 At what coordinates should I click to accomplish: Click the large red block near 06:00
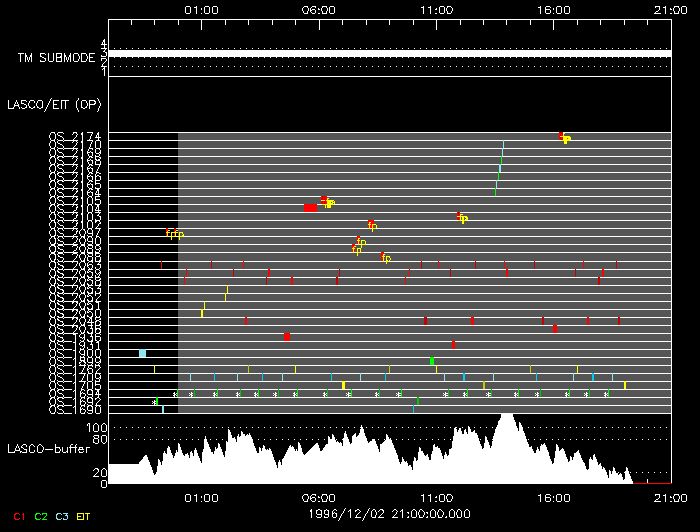click(310, 207)
